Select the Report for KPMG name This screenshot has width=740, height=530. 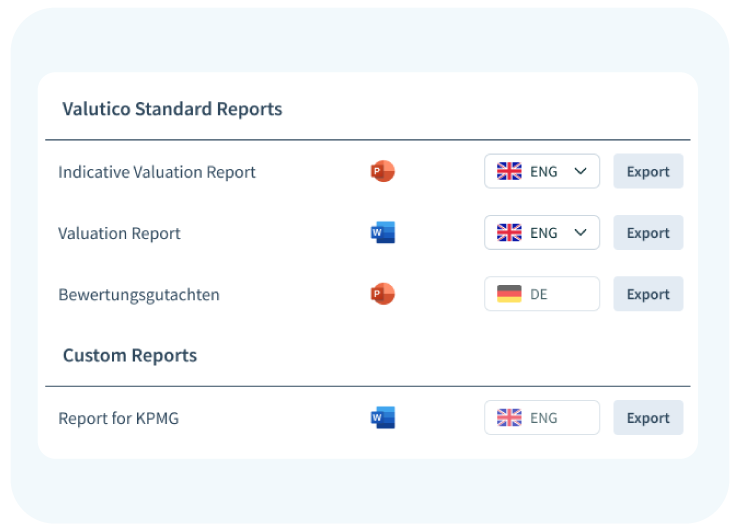tap(118, 418)
